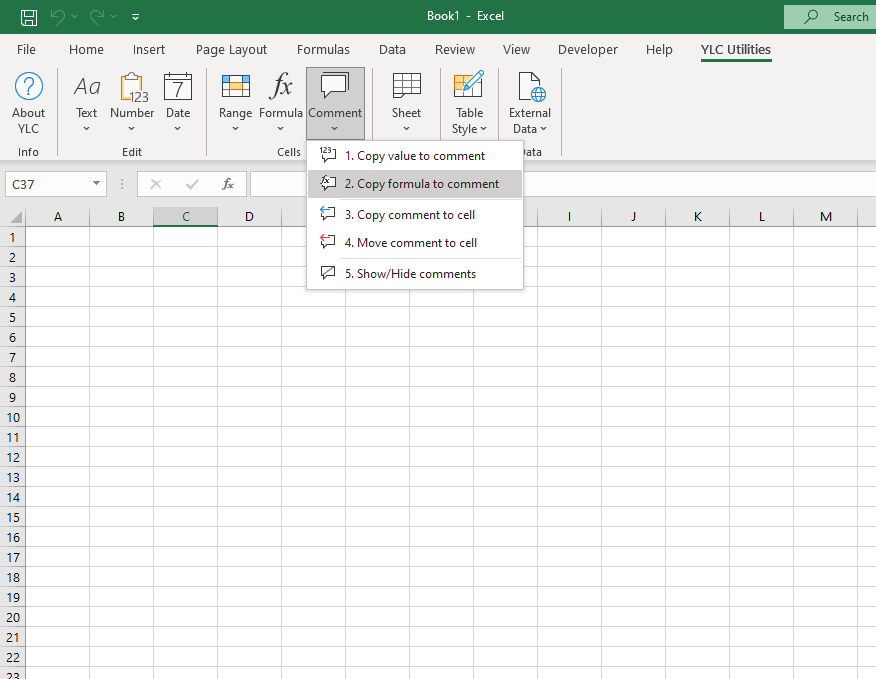
Task: Save the workbook using the disk icon
Action: tap(29, 17)
